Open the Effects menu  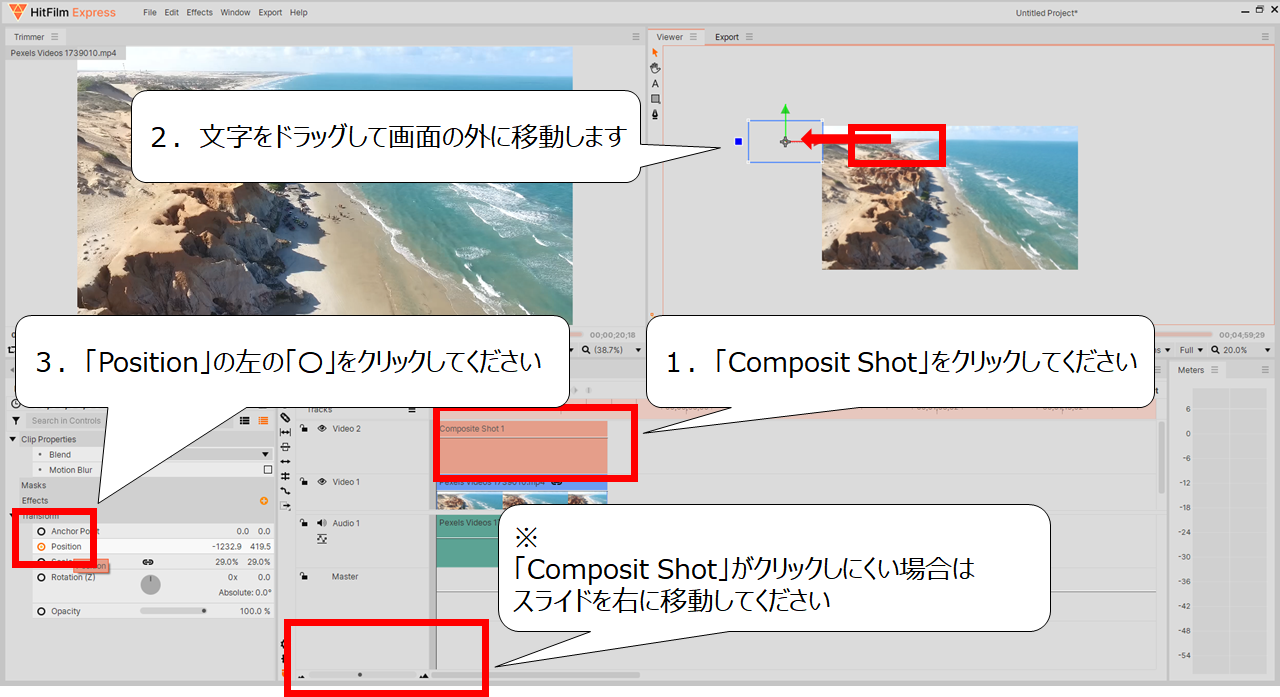coord(200,13)
